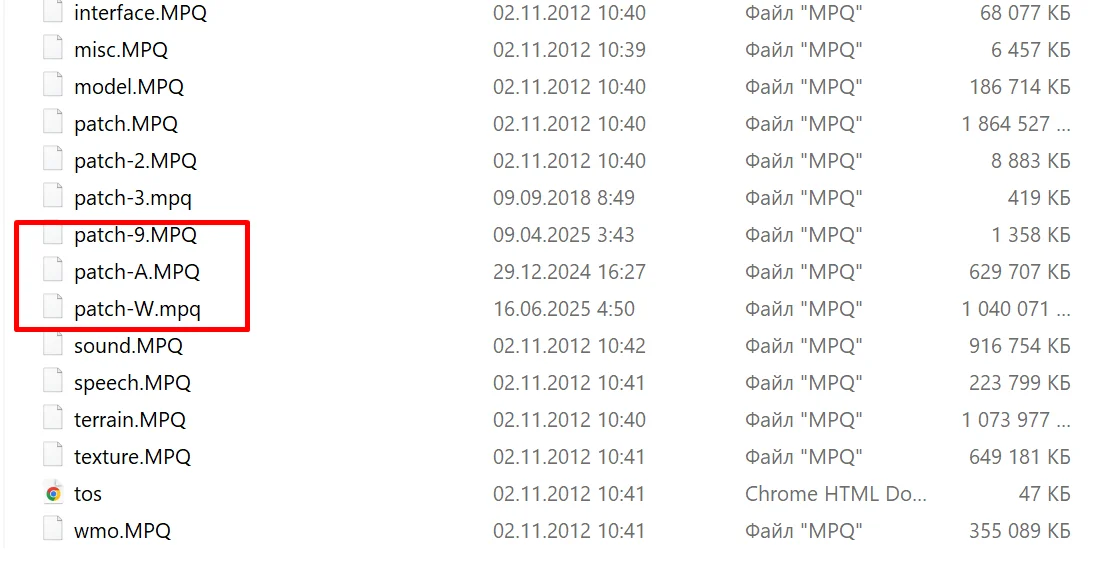Select the Chrome icon next to tos
The width and height of the screenshot is (1109, 565).
(53, 493)
